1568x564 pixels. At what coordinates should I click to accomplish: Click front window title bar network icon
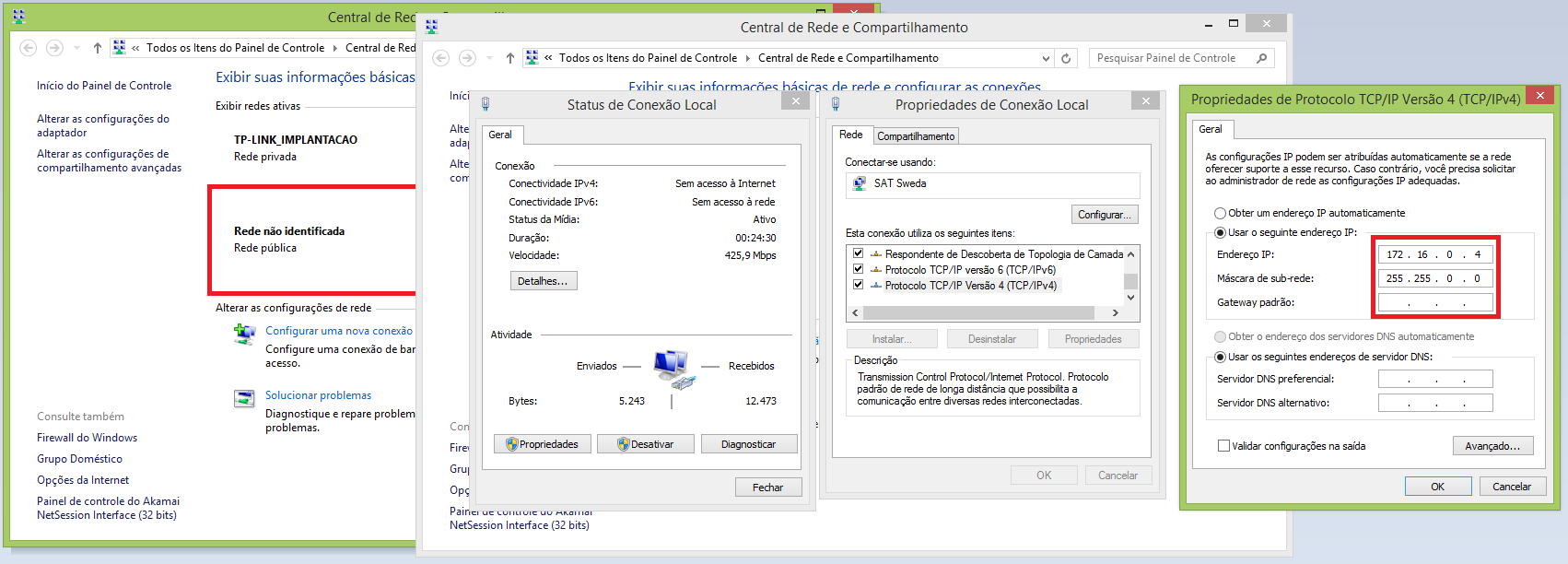(431, 27)
